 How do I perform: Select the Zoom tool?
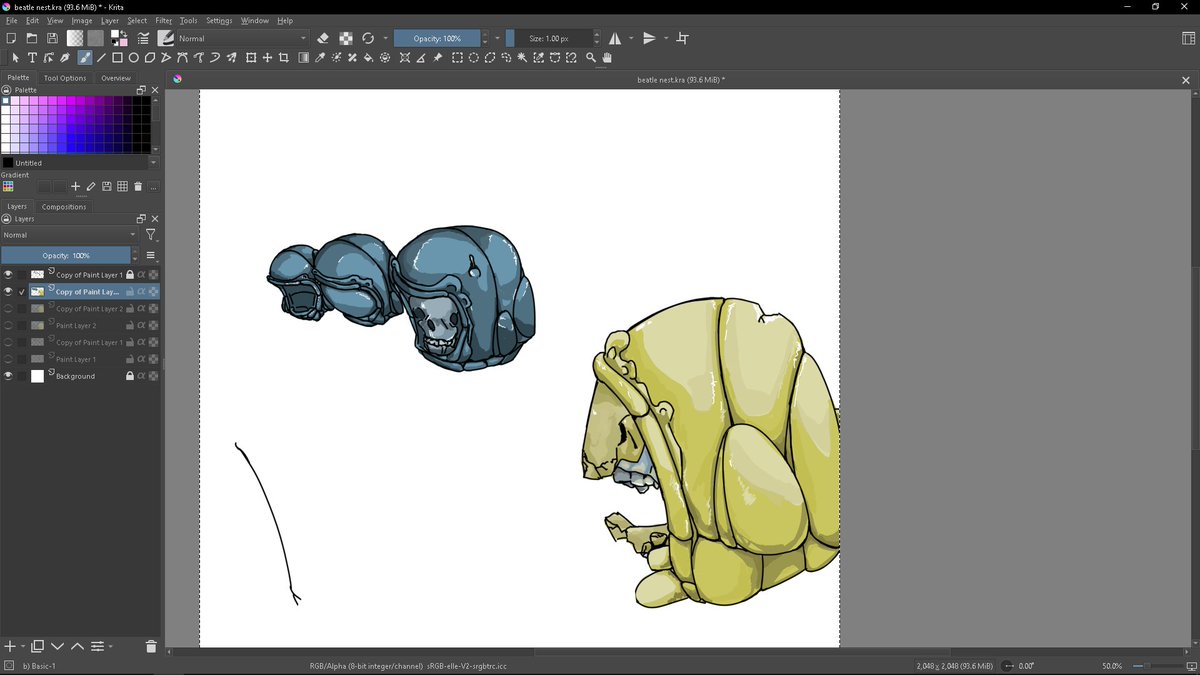point(591,58)
